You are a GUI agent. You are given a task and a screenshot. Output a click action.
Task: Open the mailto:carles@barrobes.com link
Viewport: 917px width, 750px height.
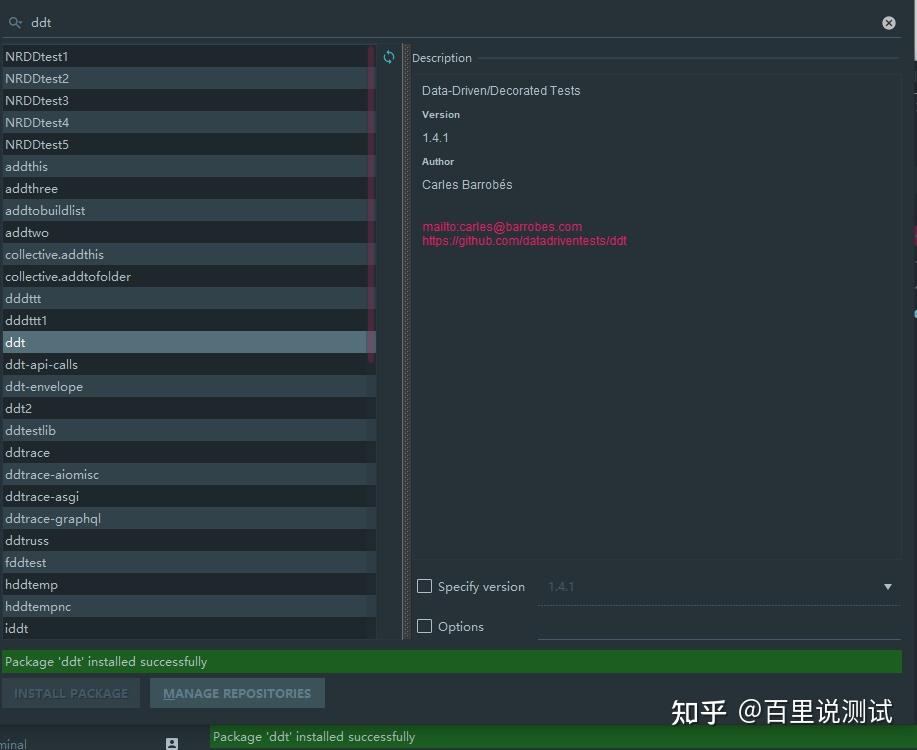(x=502, y=226)
